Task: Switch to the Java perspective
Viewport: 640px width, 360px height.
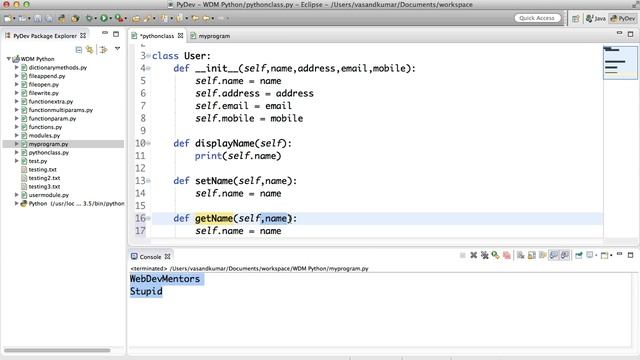Action: pyautogui.click(x=596, y=18)
